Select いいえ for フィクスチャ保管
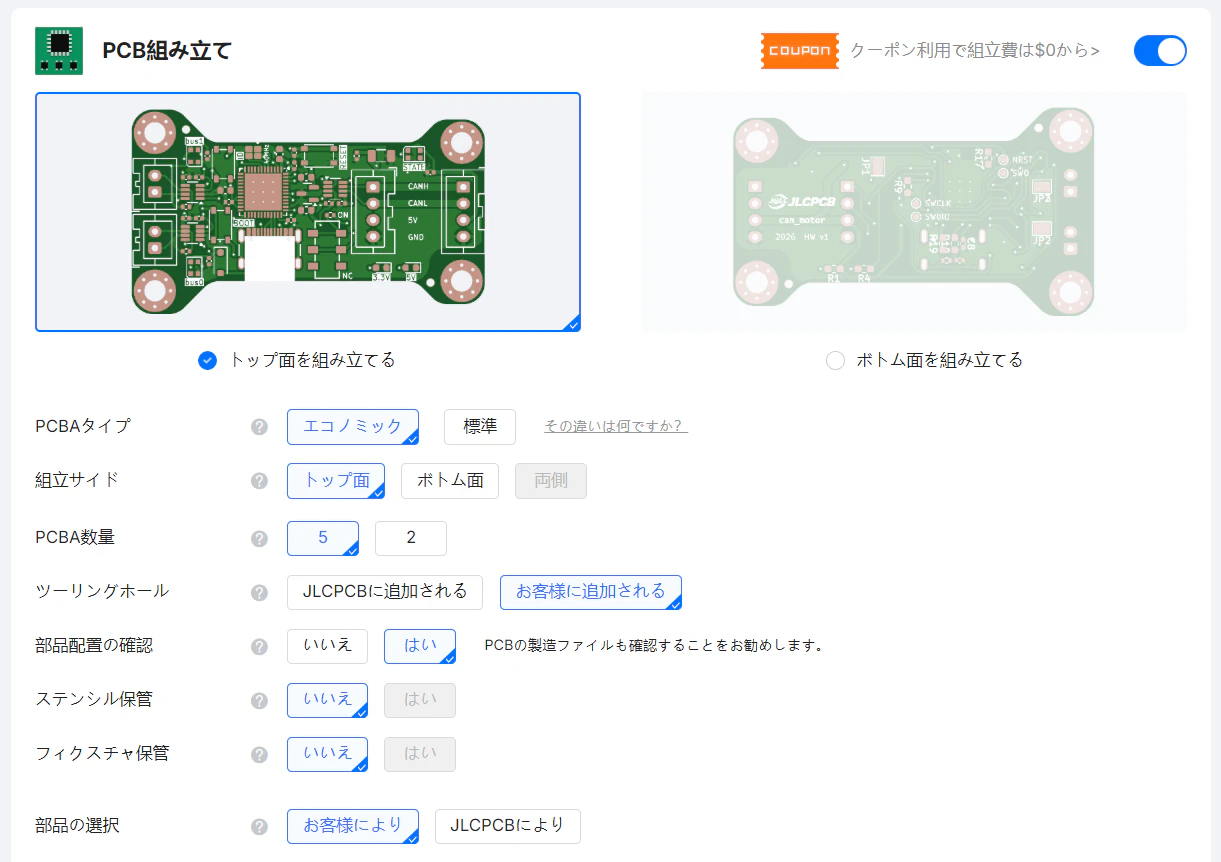Viewport: 1221px width, 862px height. click(328, 755)
